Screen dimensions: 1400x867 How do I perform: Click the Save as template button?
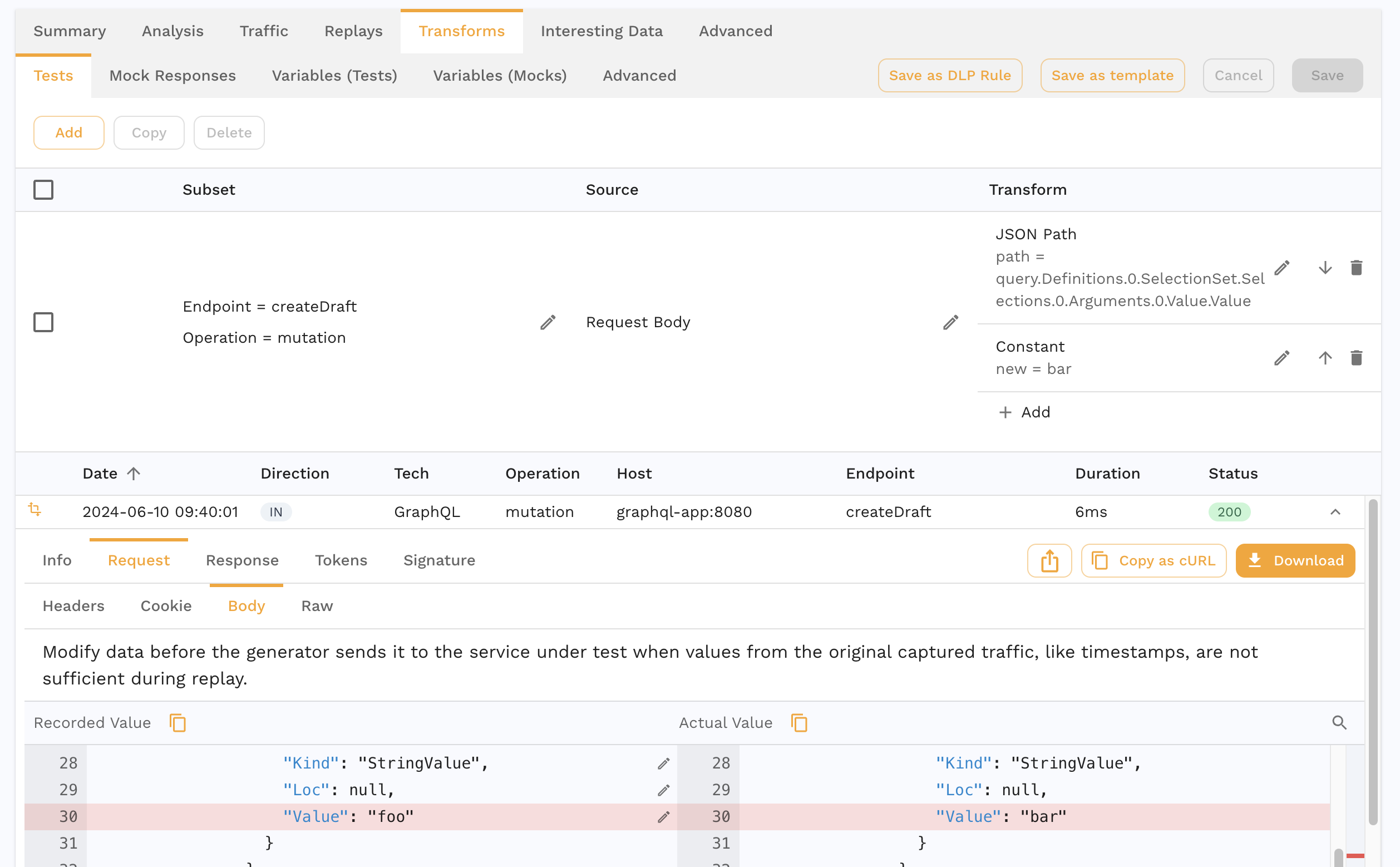click(x=1113, y=75)
